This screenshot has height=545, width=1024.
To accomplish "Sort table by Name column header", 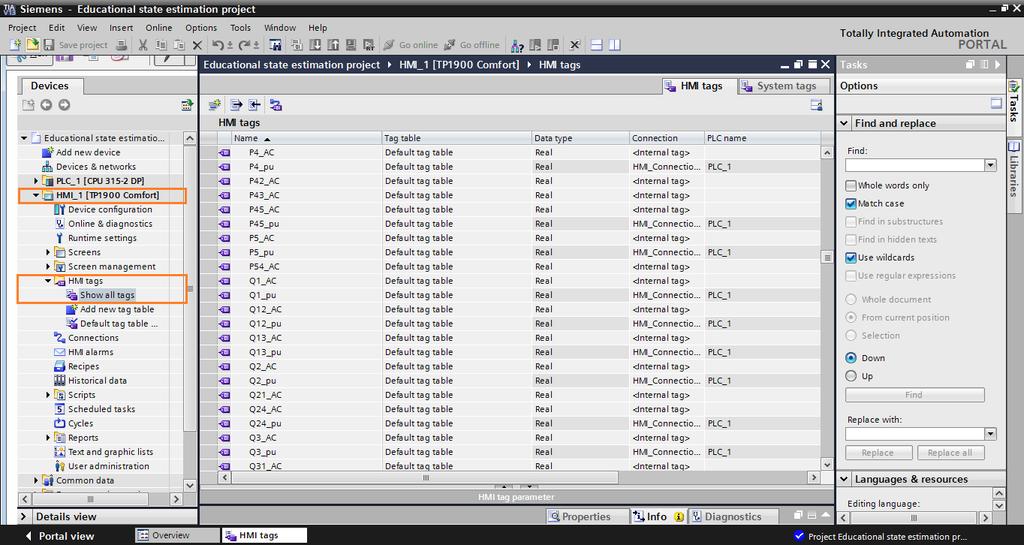I will pos(307,138).
